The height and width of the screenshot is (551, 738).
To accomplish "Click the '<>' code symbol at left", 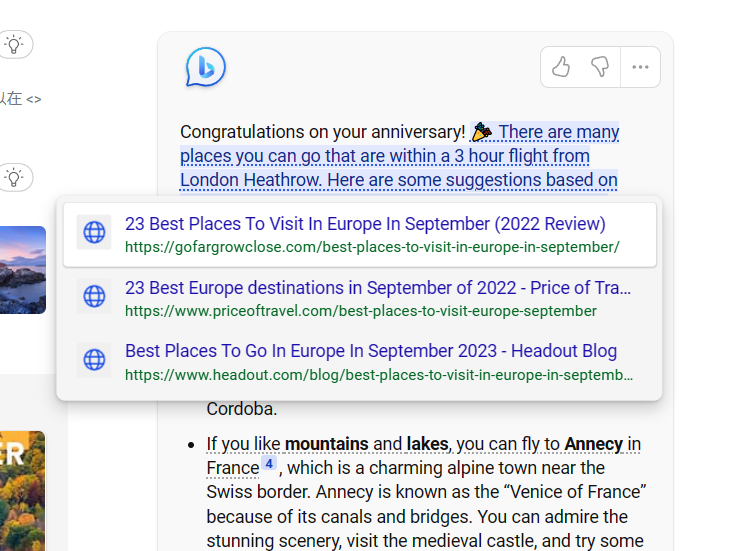I will coord(34,99).
